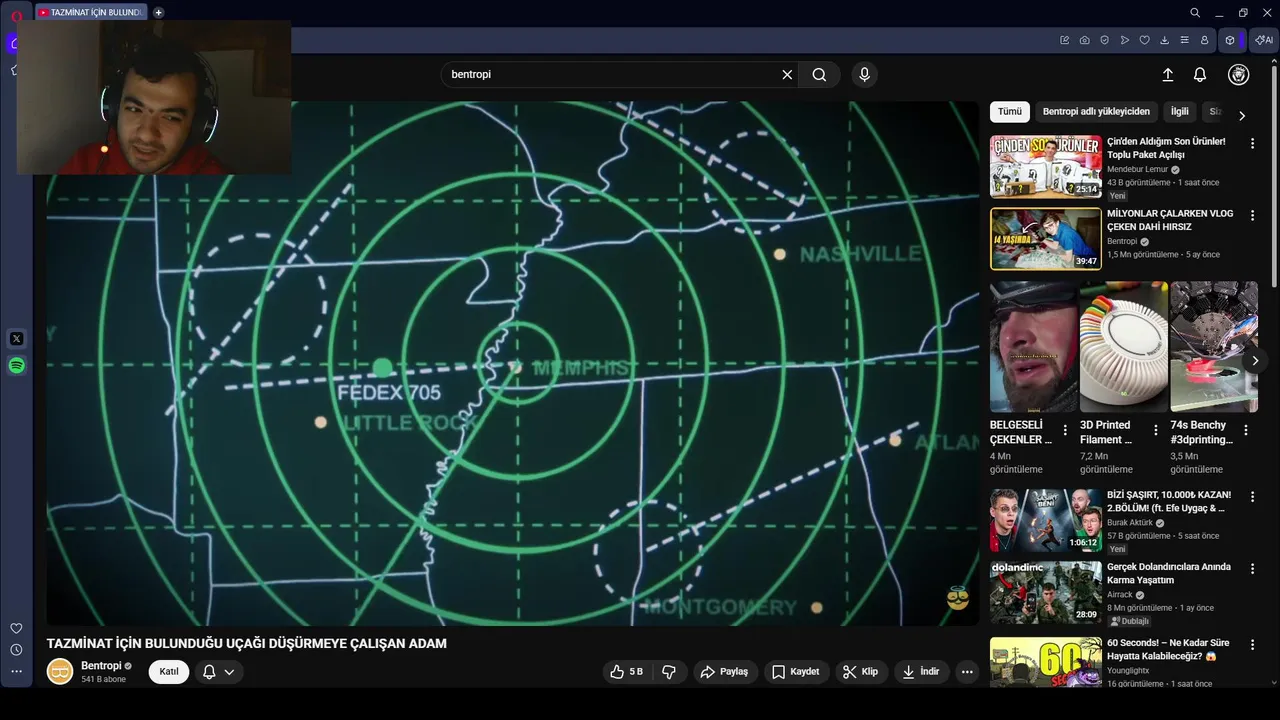Image resolution: width=1280 pixels, height=720 pixels.
Task: Click the Katıl join button
Action: [169, 672]
